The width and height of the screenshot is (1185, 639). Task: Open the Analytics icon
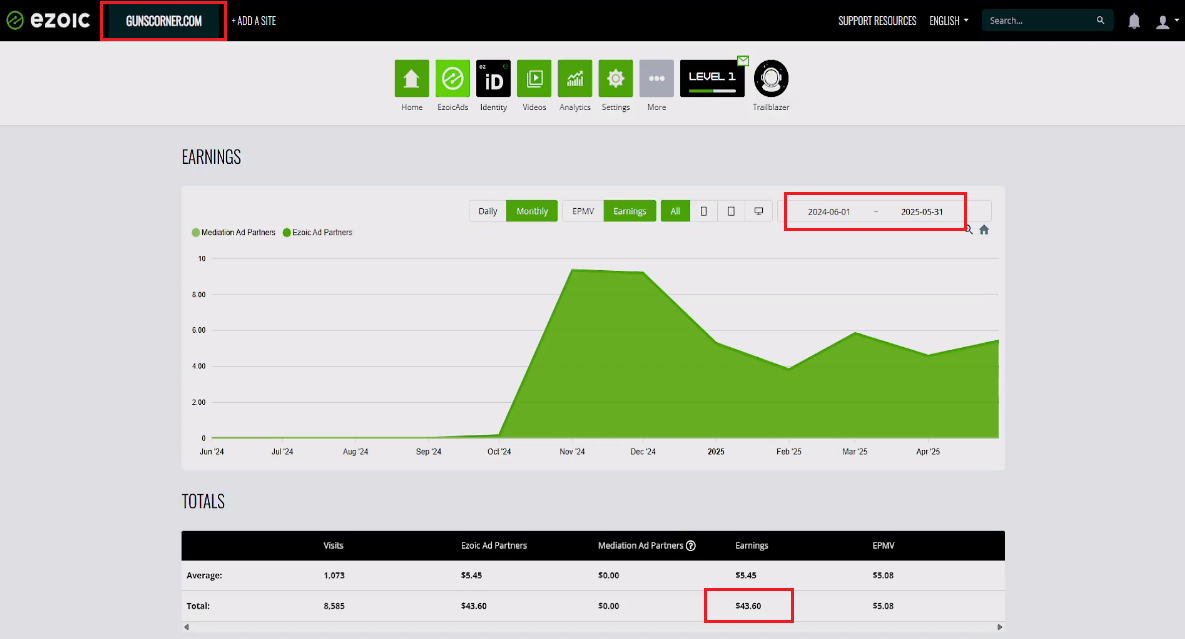click(x=575, y=79)
